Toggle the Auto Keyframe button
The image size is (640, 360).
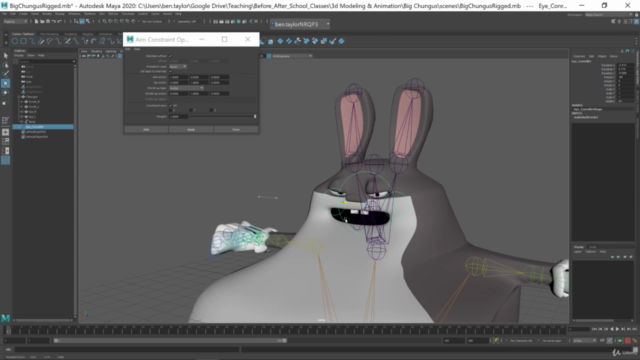(x=628, y=340)
